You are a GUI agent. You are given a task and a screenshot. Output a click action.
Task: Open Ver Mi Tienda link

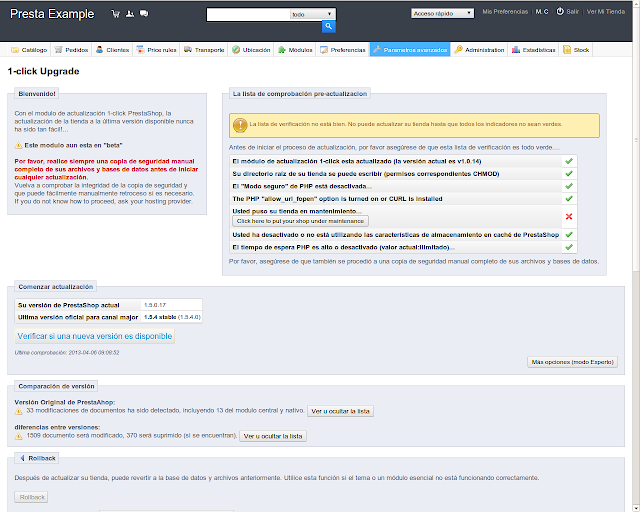(606, 12)
